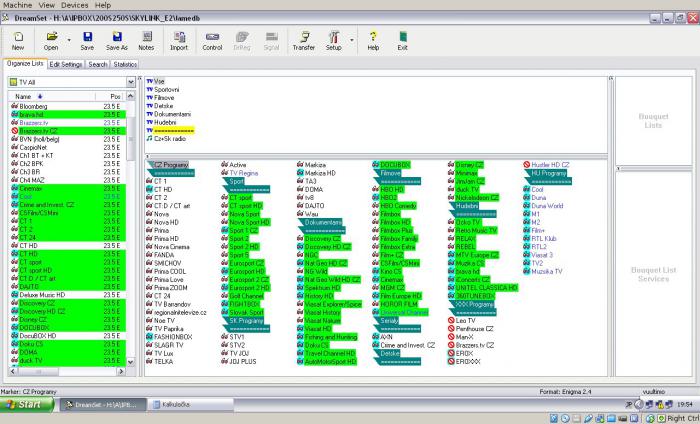Image resolution: width=700 pixels, height=424 pixels.
Task: Open the Devices menu
Action: click(x=75, y=5)
